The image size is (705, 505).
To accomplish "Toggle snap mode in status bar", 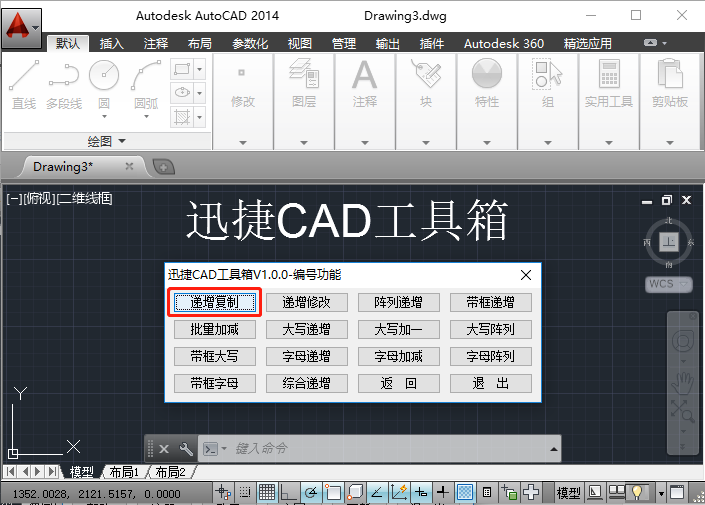I will click(245, 492).
